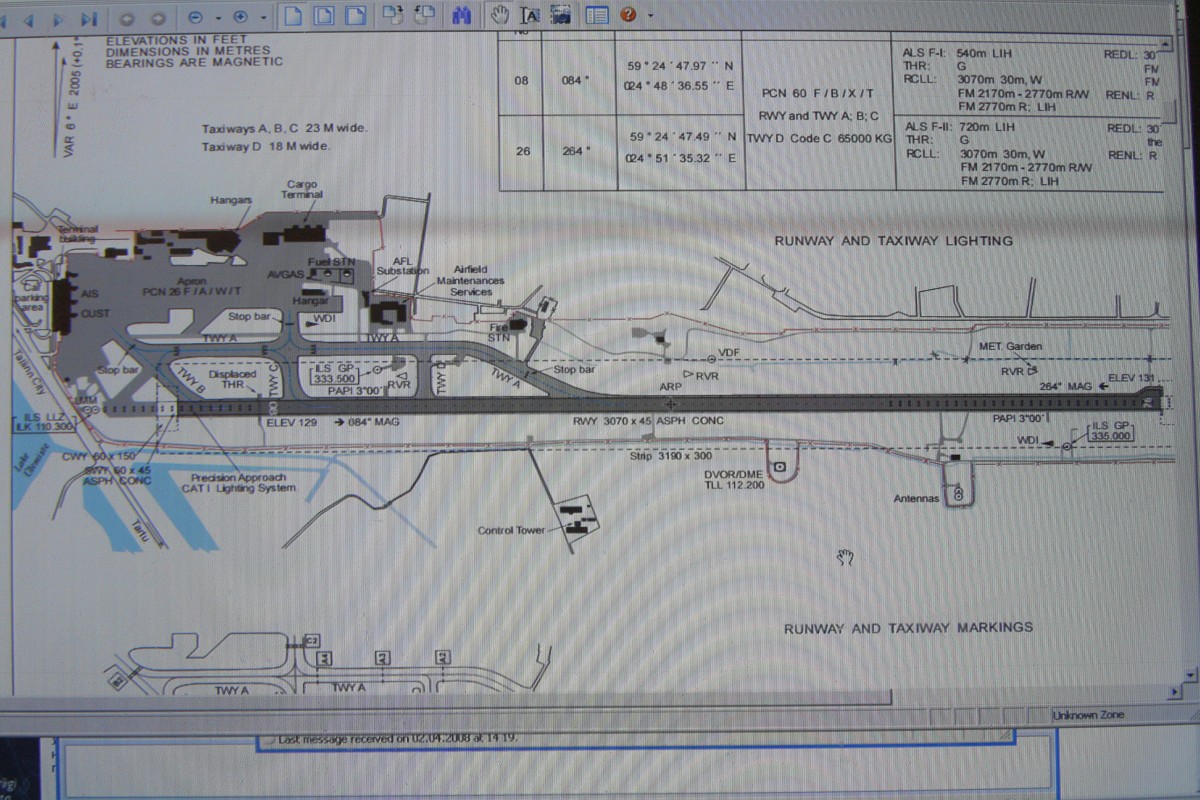This screenshot has height=800, width=1200.
Task: Click 'RWY 3070 x 45 ASPH CONC' text
Action: [x=648, y=420]
